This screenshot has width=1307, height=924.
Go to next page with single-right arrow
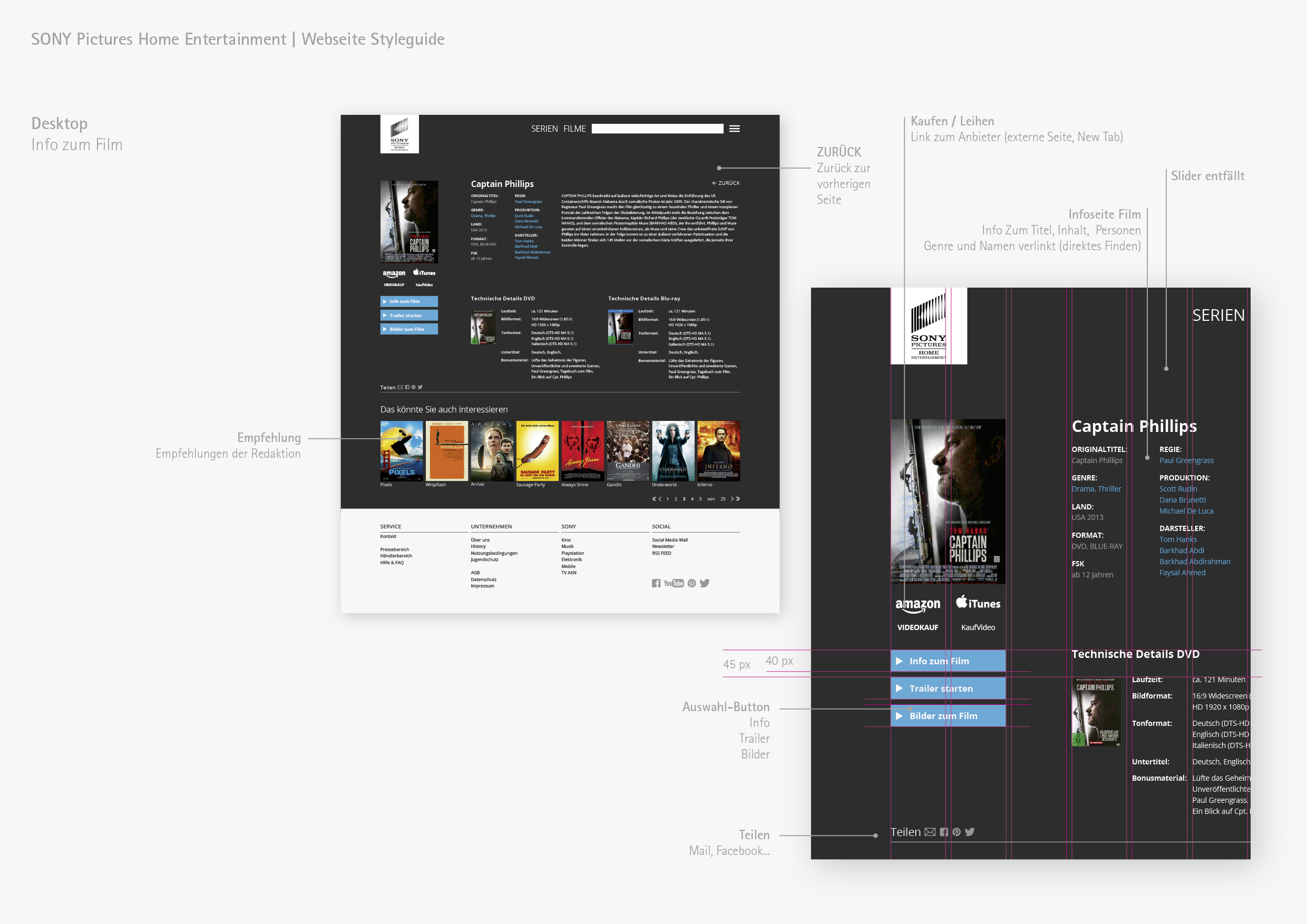pyautogui.click(x=733, y=499)
